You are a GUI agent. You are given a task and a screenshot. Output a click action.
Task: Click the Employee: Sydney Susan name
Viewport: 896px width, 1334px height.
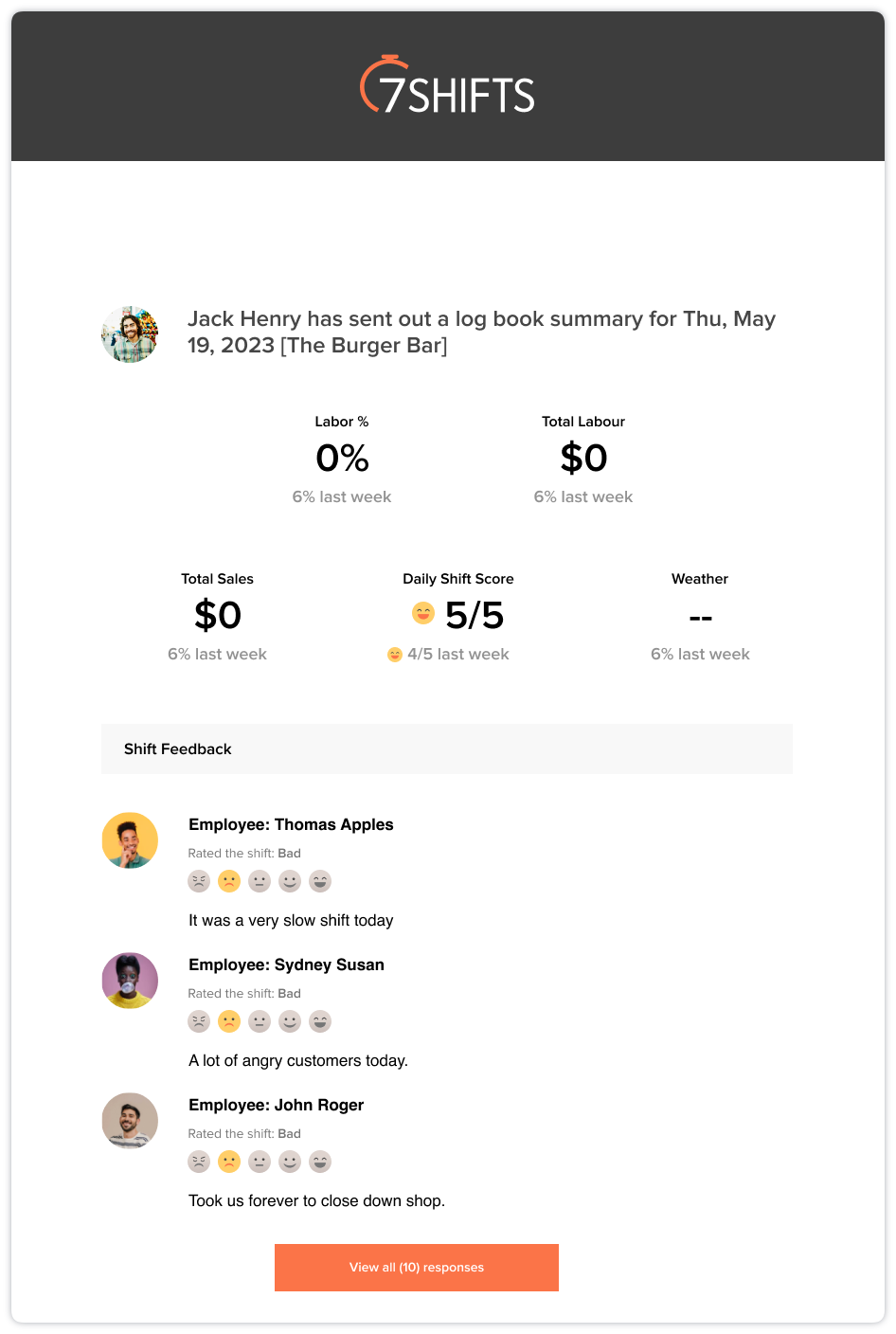[x=286, y=964]
